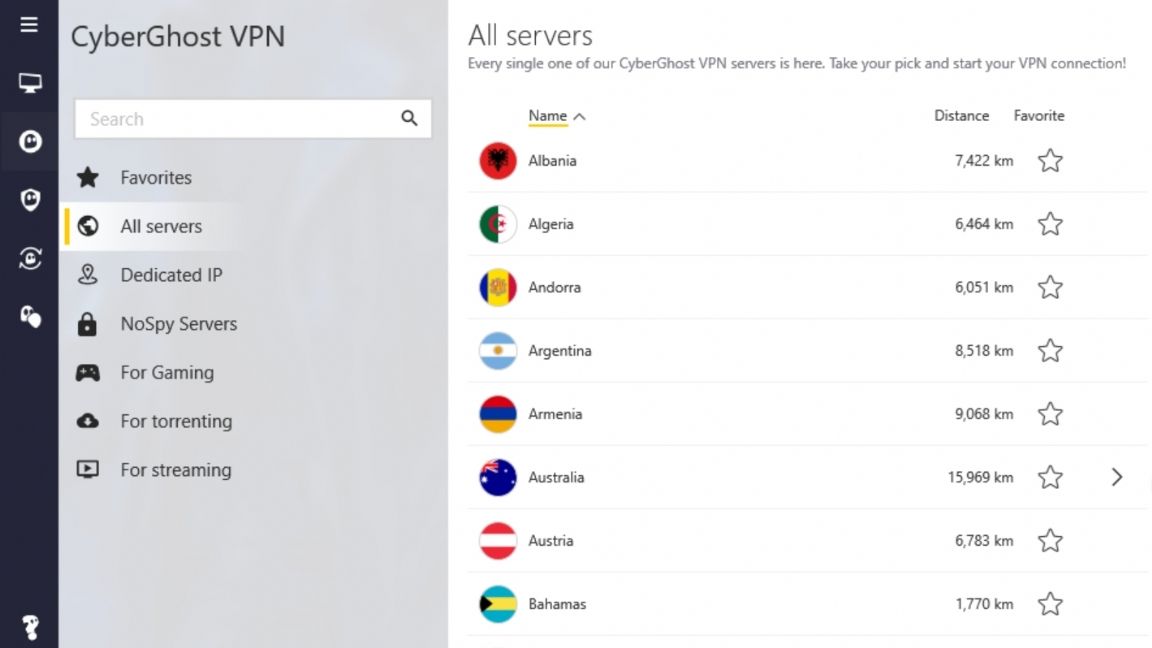1152x648 pixels.
Task: Open the monitor icon in sidebar
Action: click(x=29, y=83)
